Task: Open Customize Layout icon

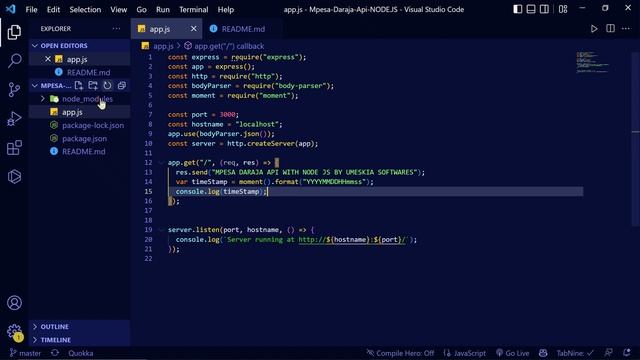Action: 563,9
